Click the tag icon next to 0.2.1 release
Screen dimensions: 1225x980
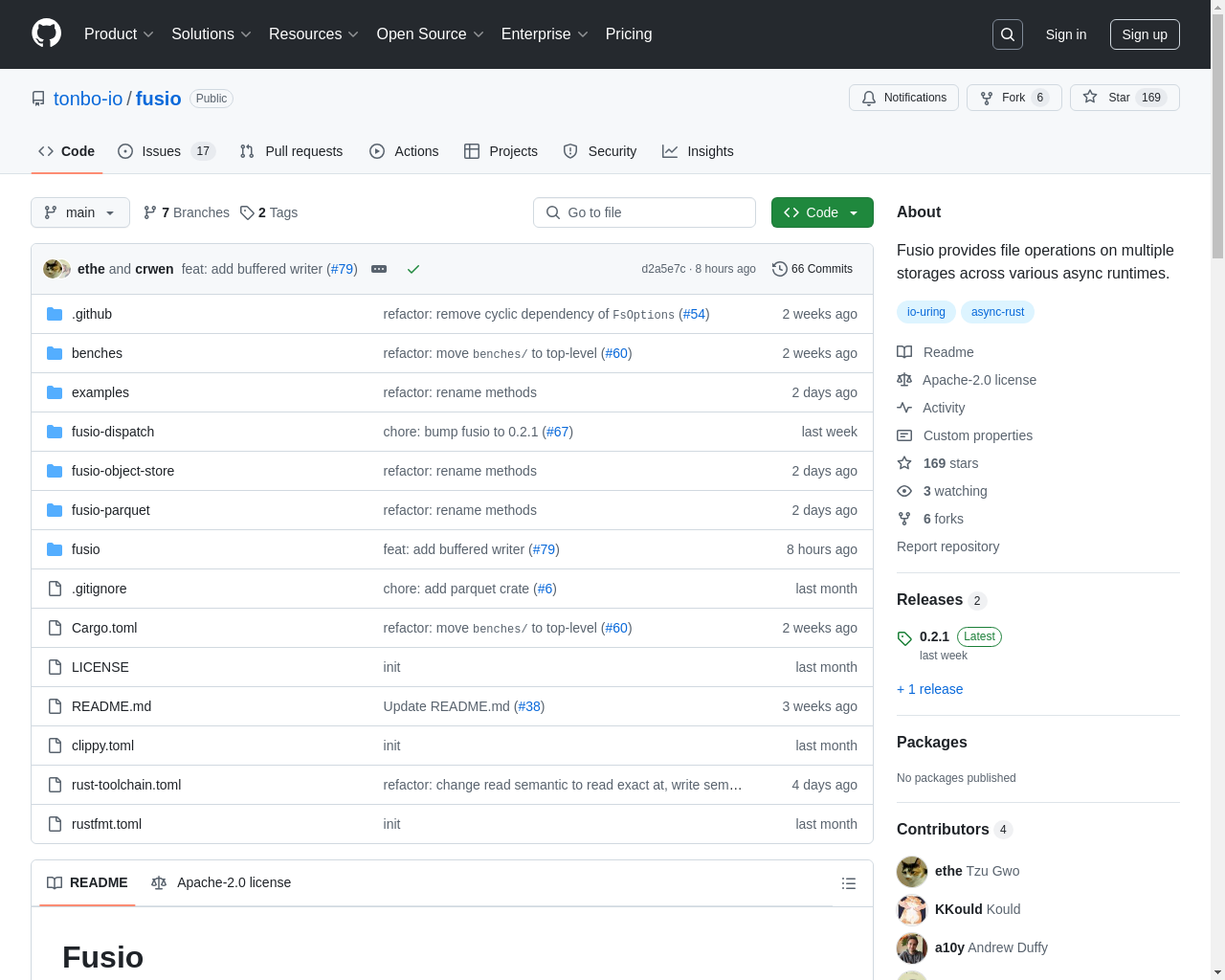click(904, 638)
